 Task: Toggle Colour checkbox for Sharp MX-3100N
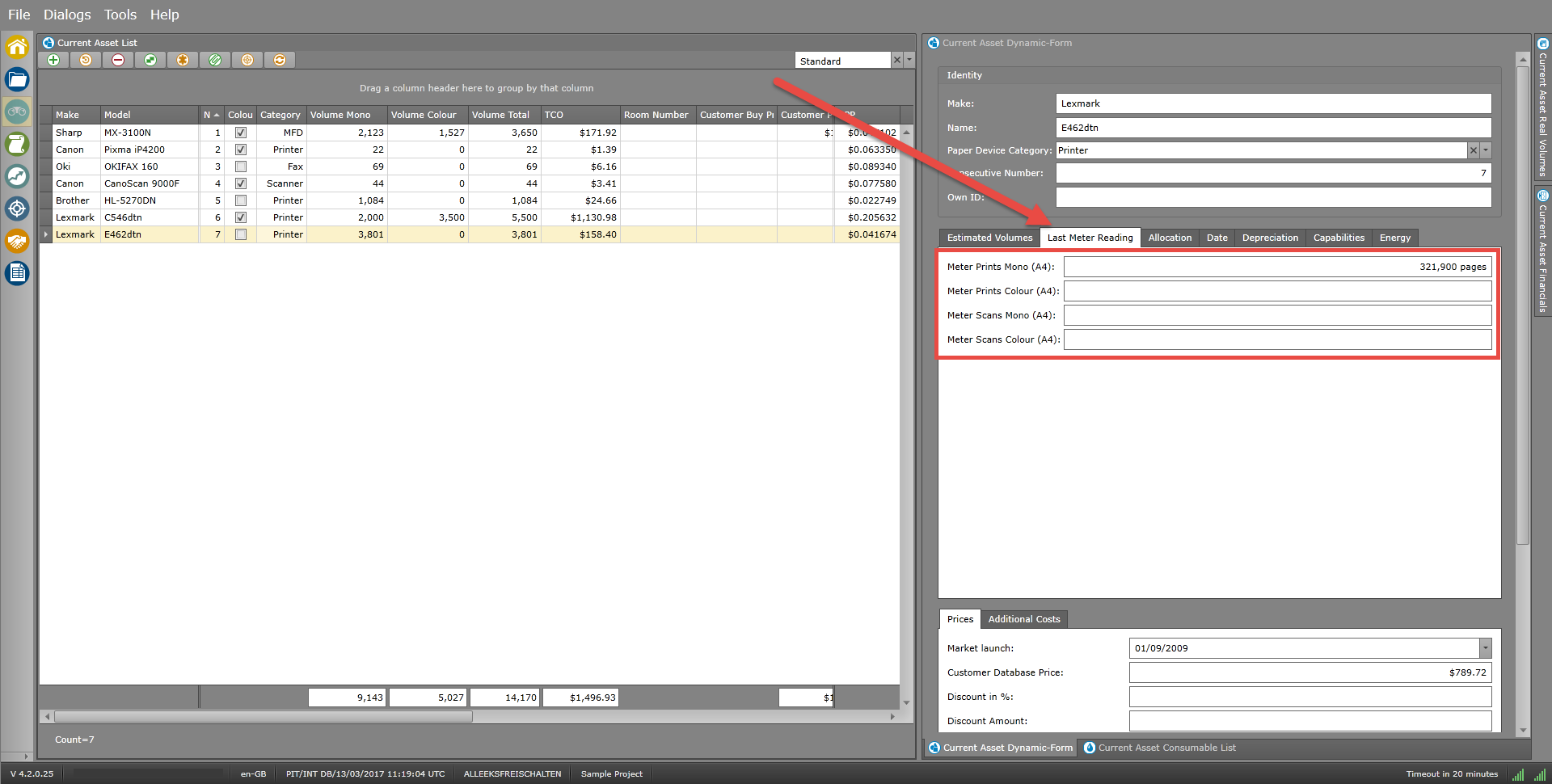pyautogui.click(x=241, y=133)
